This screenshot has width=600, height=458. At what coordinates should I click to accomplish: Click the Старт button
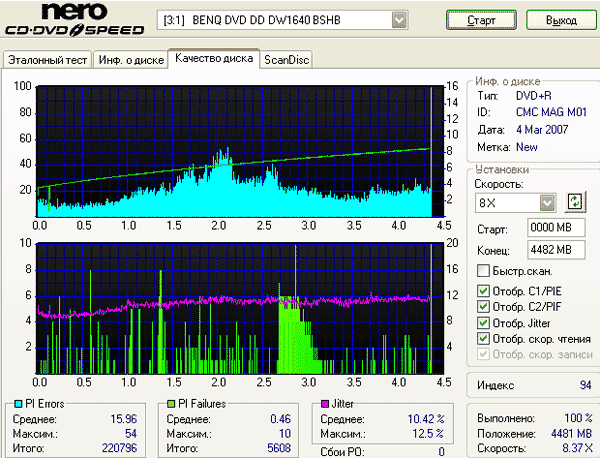tap(481, 20)
